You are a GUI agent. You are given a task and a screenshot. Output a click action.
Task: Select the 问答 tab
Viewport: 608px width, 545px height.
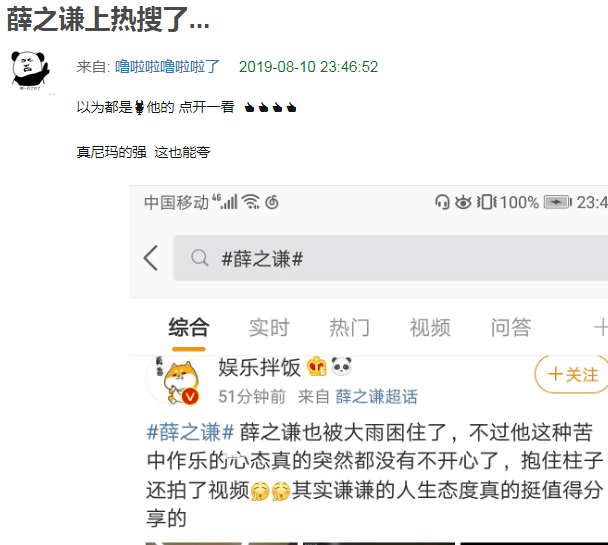(511, 328)
